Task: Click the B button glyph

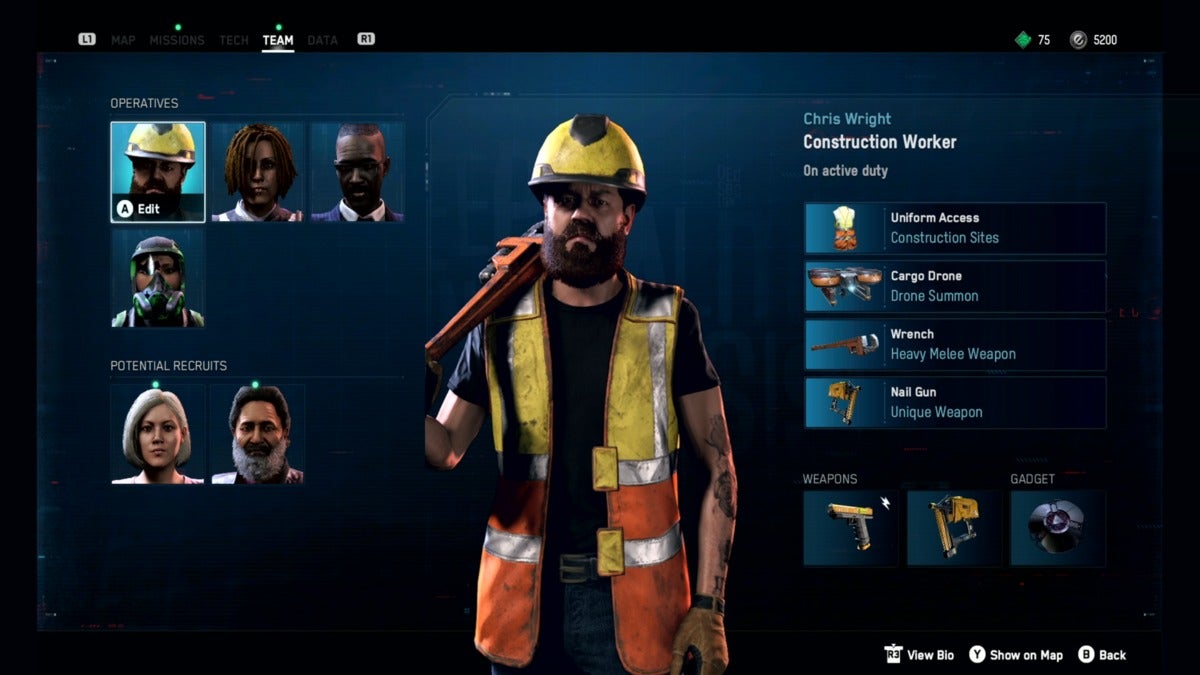Action: click(1085, 655)
